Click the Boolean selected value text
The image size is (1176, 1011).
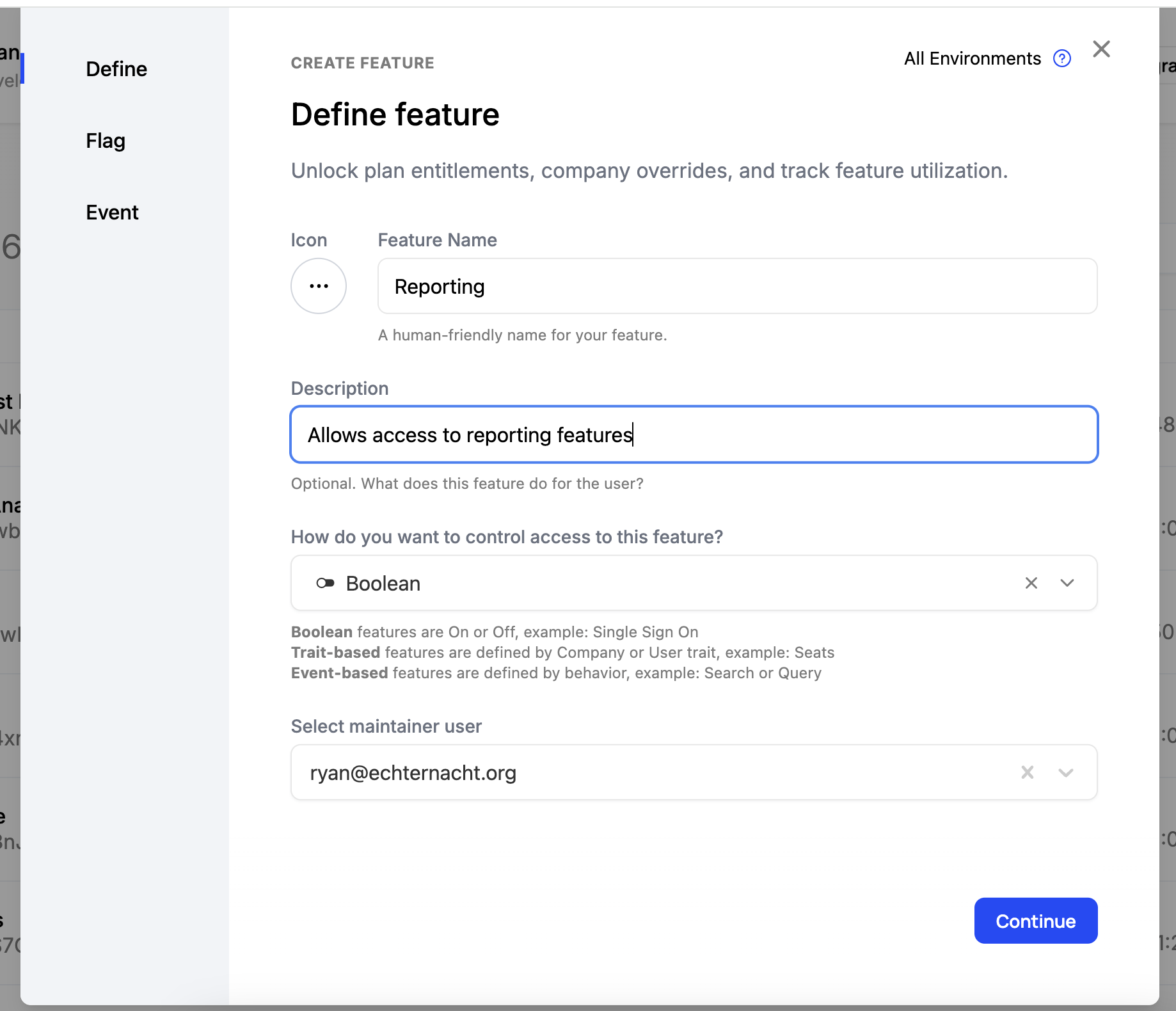pyautogui.click(x=383, y=584)
